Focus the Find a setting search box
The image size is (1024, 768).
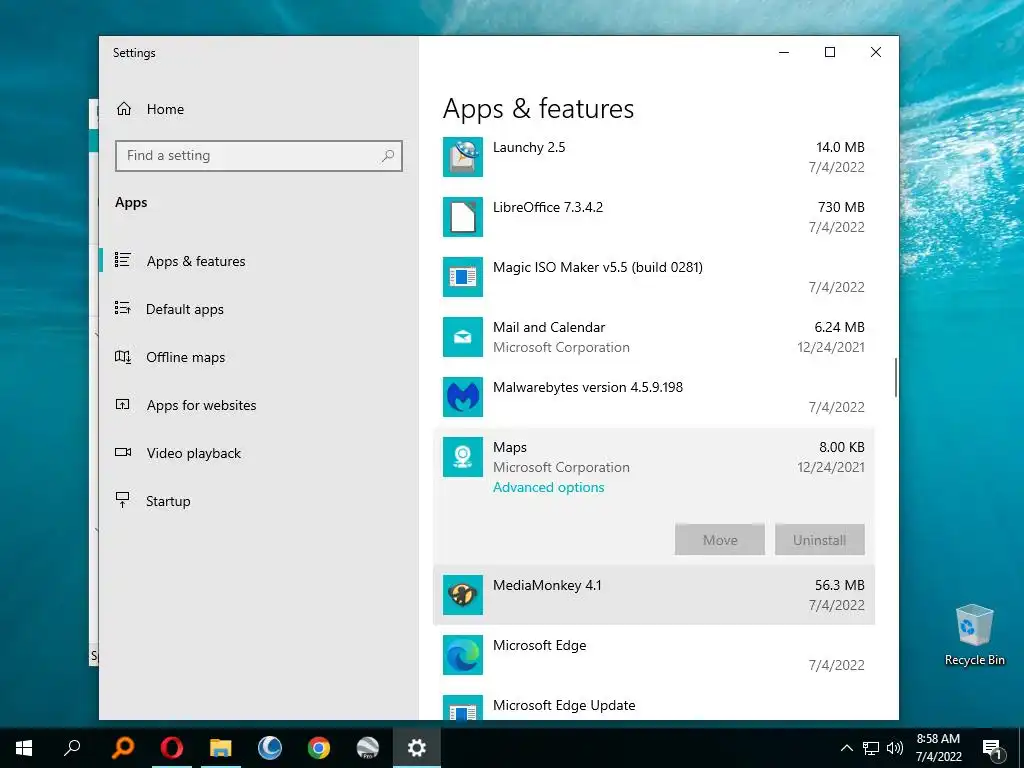[259, 155]
